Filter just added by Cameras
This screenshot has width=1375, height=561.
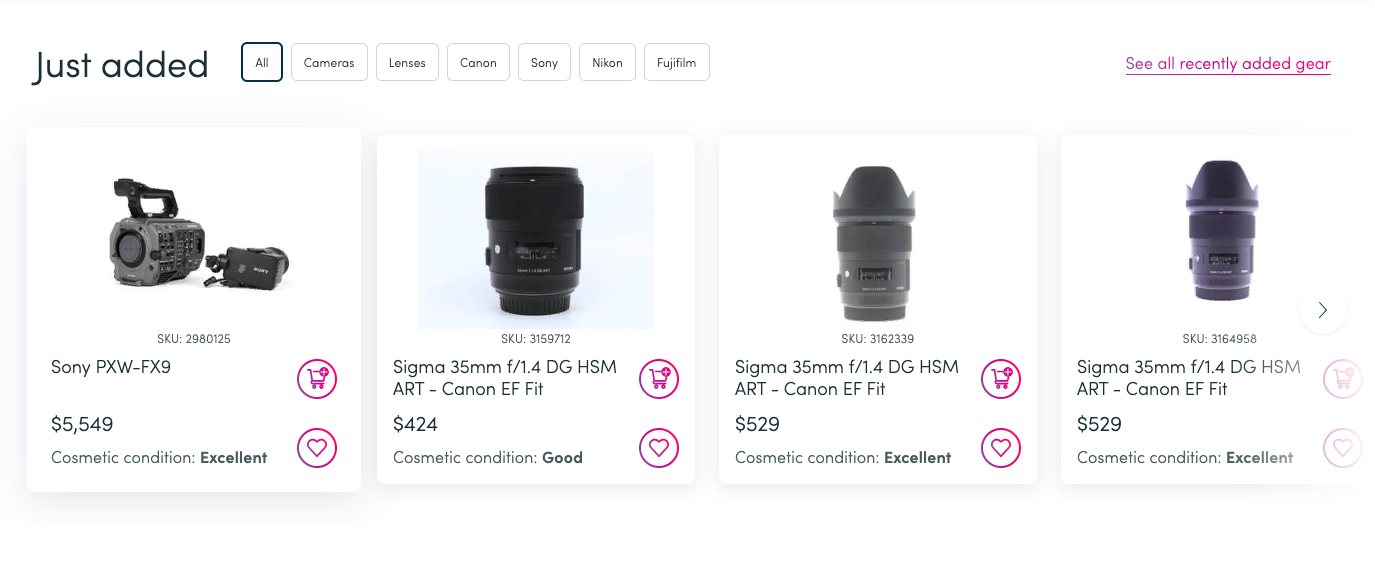(x=329, y=62)
